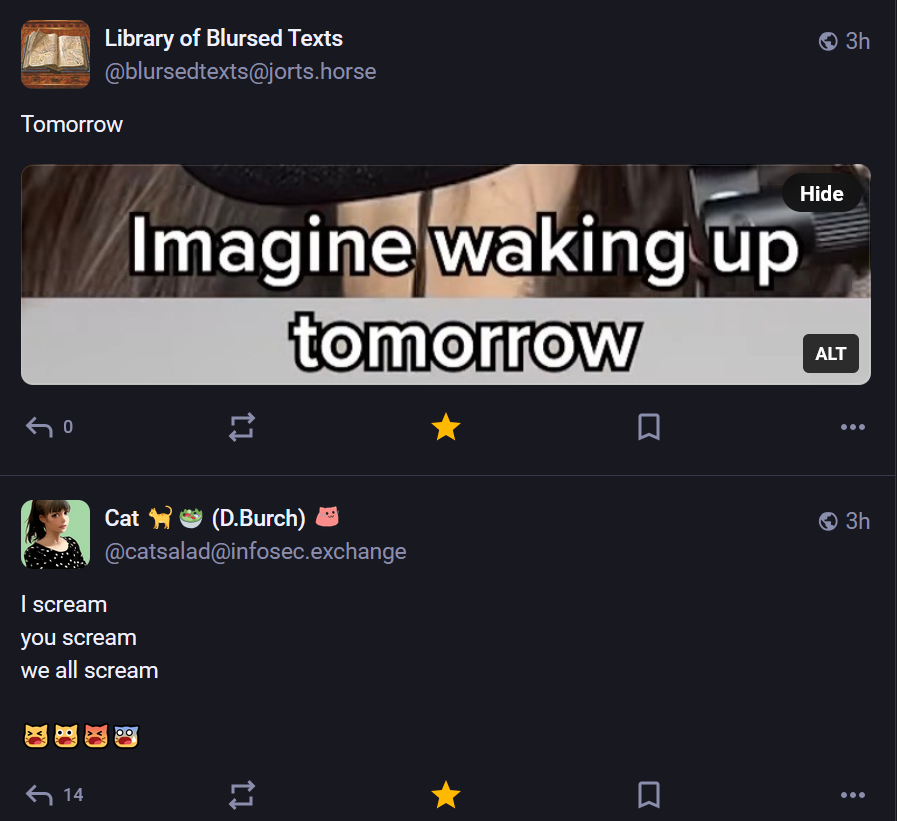
Task: Open the first post's 3h timestamp
Action: click(x=858, y=41)
